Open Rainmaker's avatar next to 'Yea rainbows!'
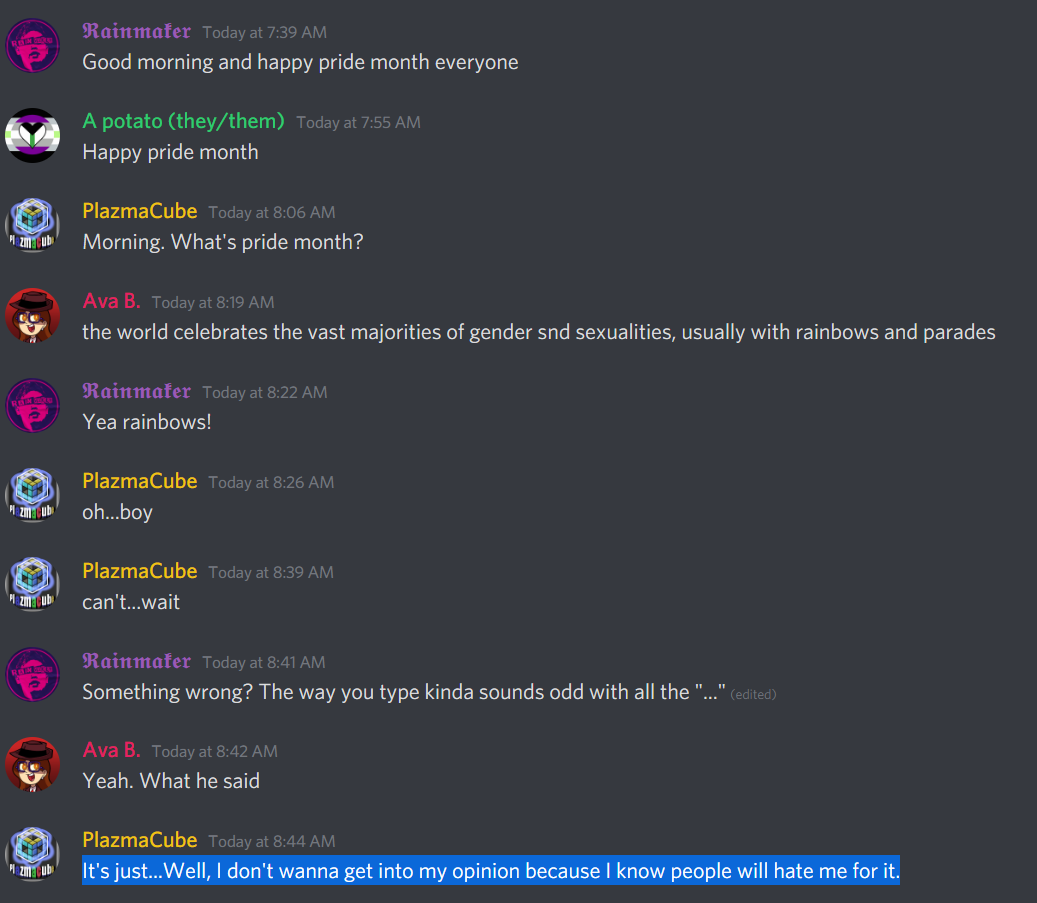The image size is (1037, 903). pos(32,406)
